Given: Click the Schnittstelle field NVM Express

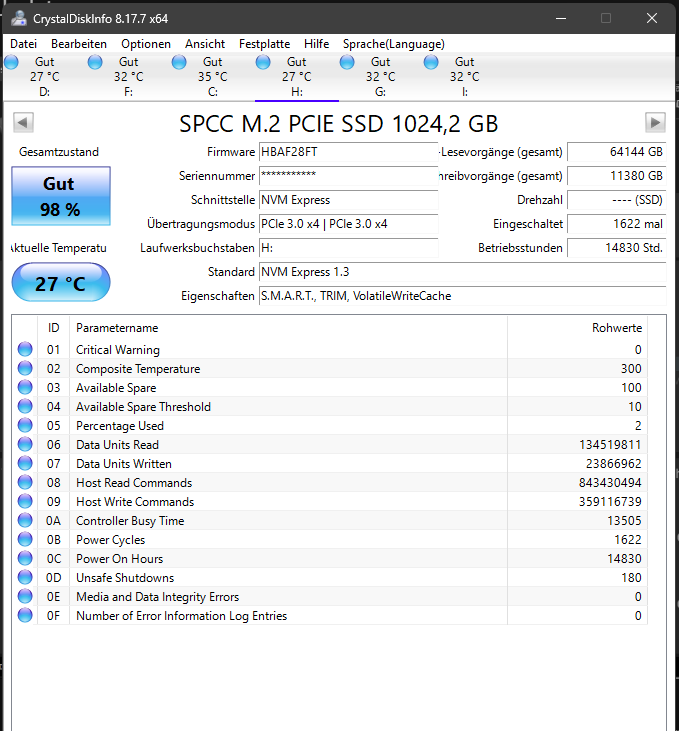Looking at the screenshot, I should click(348, 200).
